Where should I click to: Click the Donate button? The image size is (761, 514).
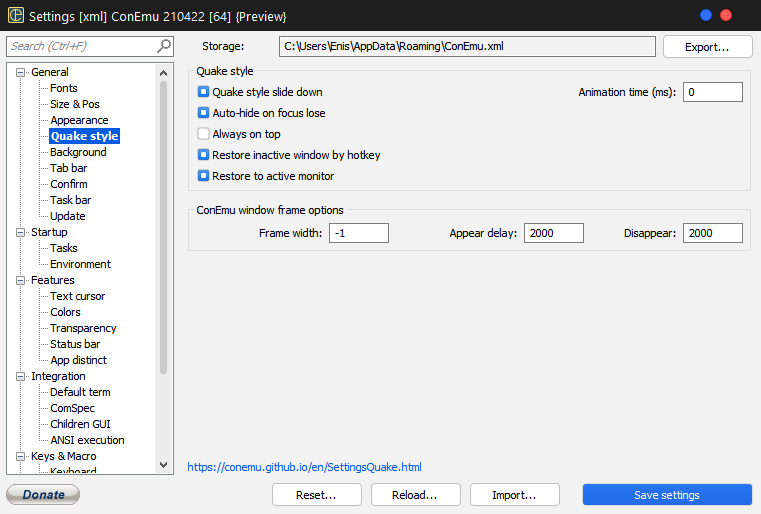pyautogui.click(x=43, y=495)
